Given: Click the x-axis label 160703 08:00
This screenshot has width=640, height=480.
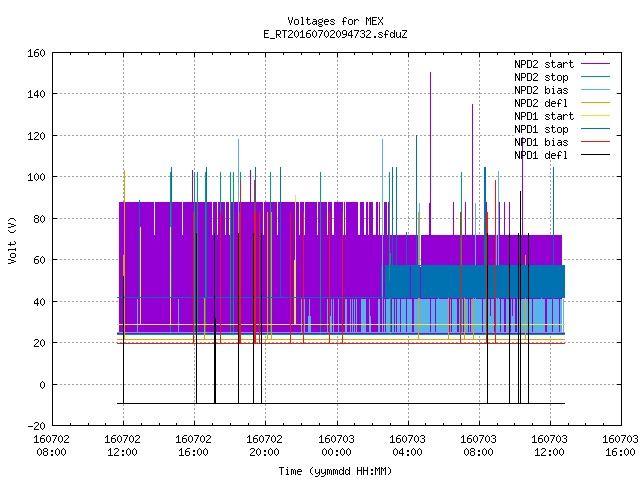Looking at the screenshot, I should click(x=478, y=446).
